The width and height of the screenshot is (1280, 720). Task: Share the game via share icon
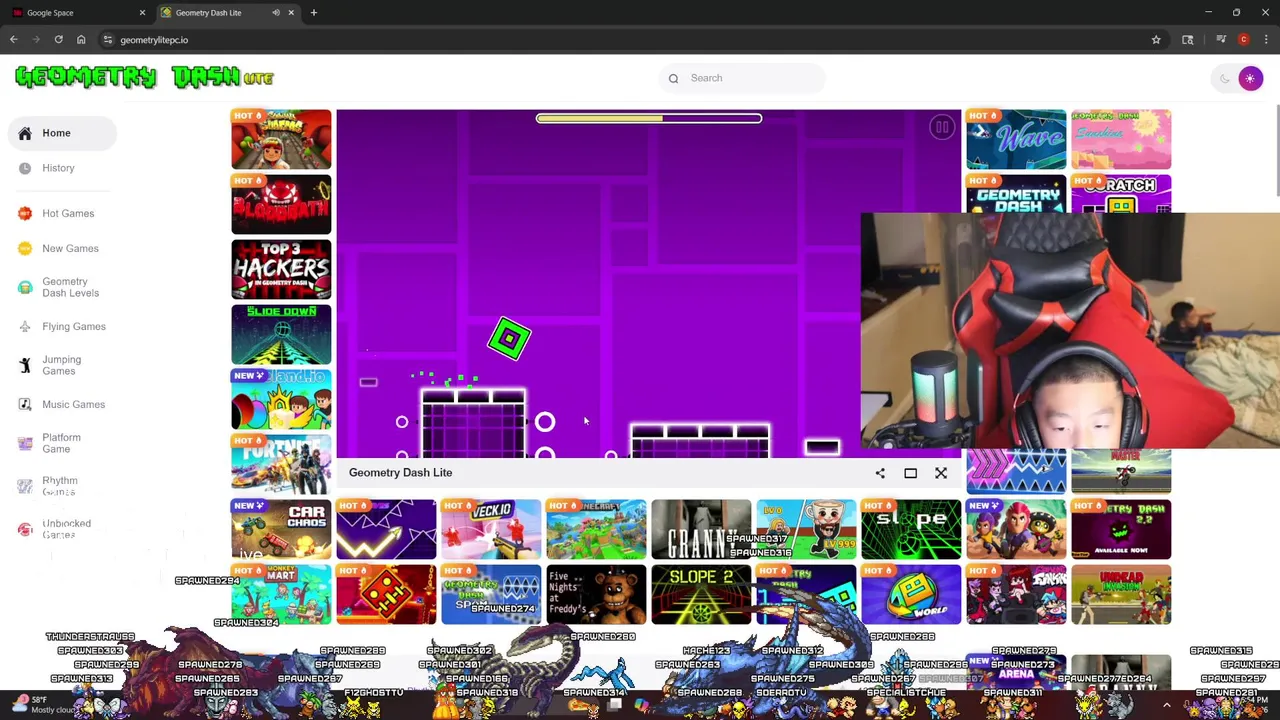click(x=880, y=473)
